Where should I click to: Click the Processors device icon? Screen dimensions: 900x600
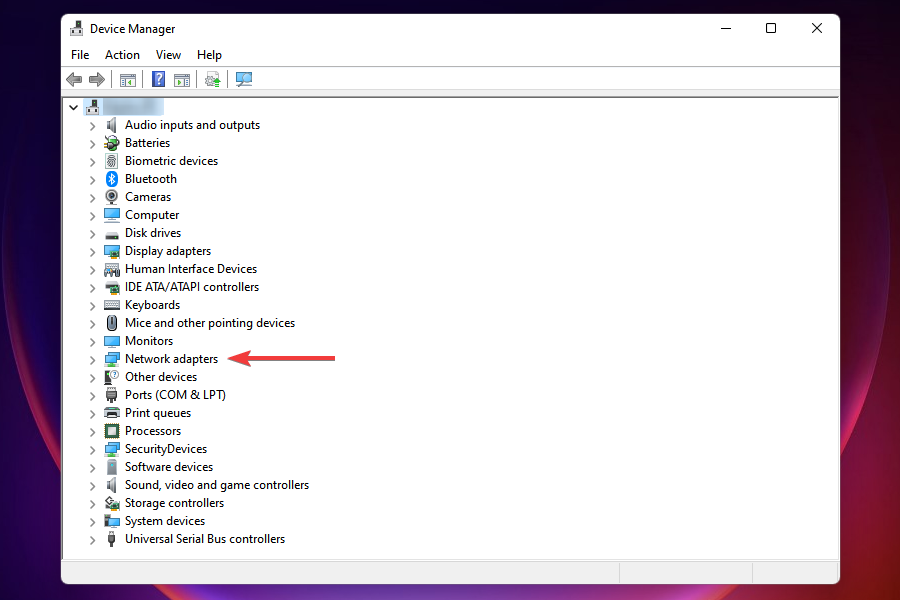pos(110,430)
